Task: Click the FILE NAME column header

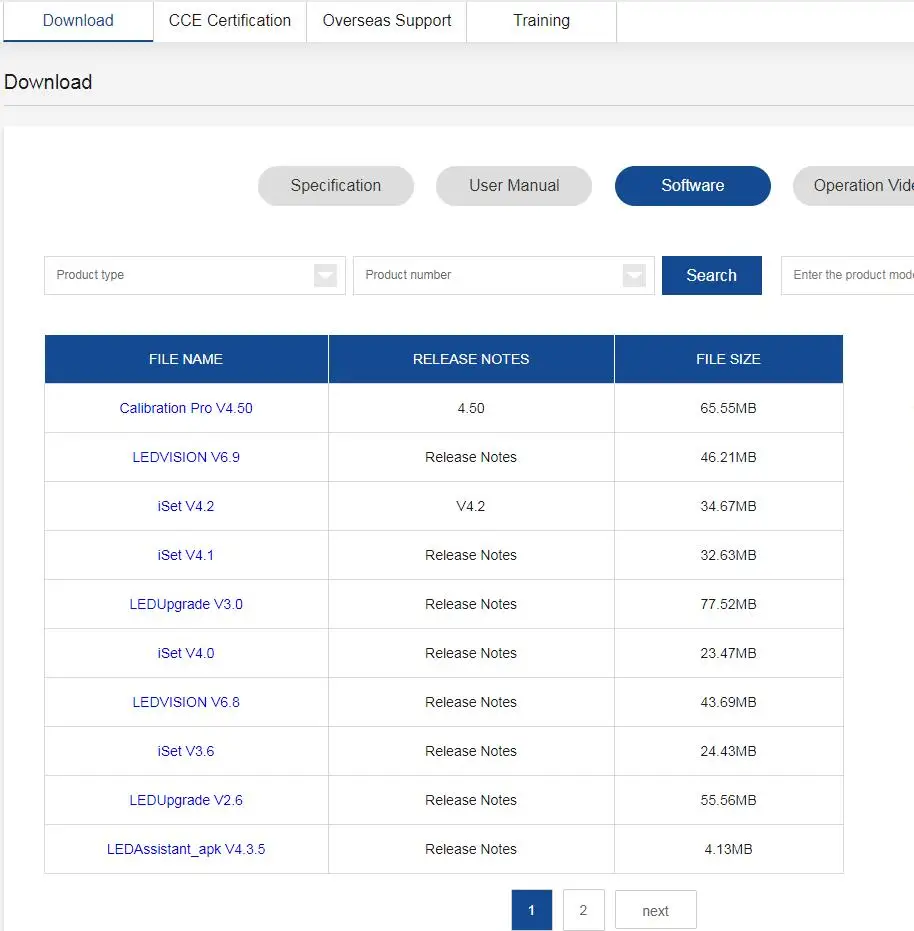Action: pyautogui.click(x=186, y=359)
